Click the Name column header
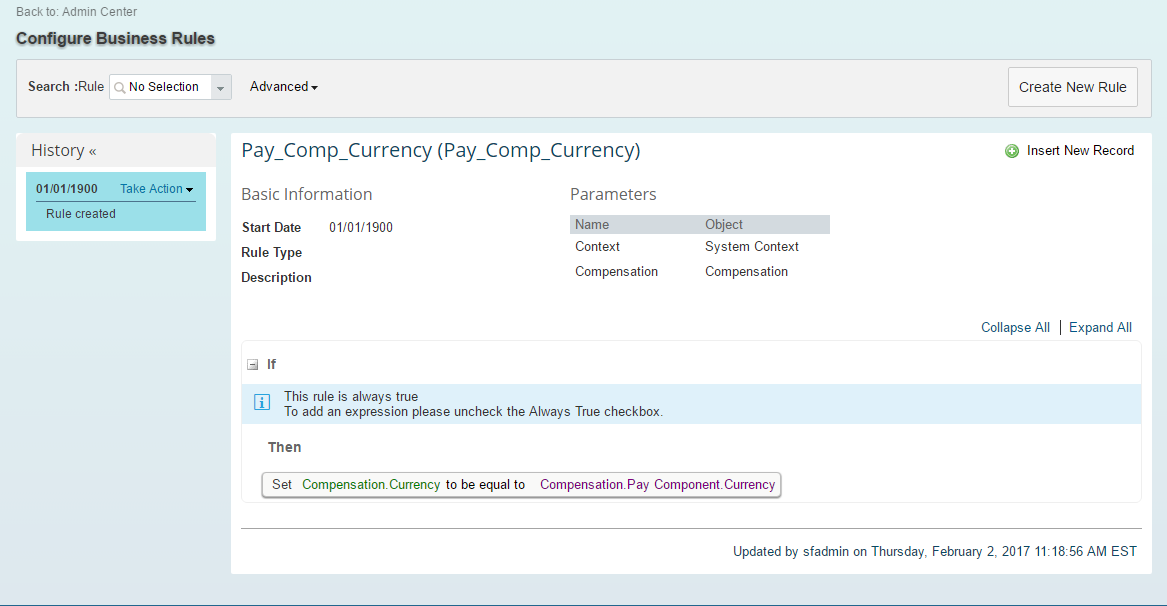 (x=592, y=225)
